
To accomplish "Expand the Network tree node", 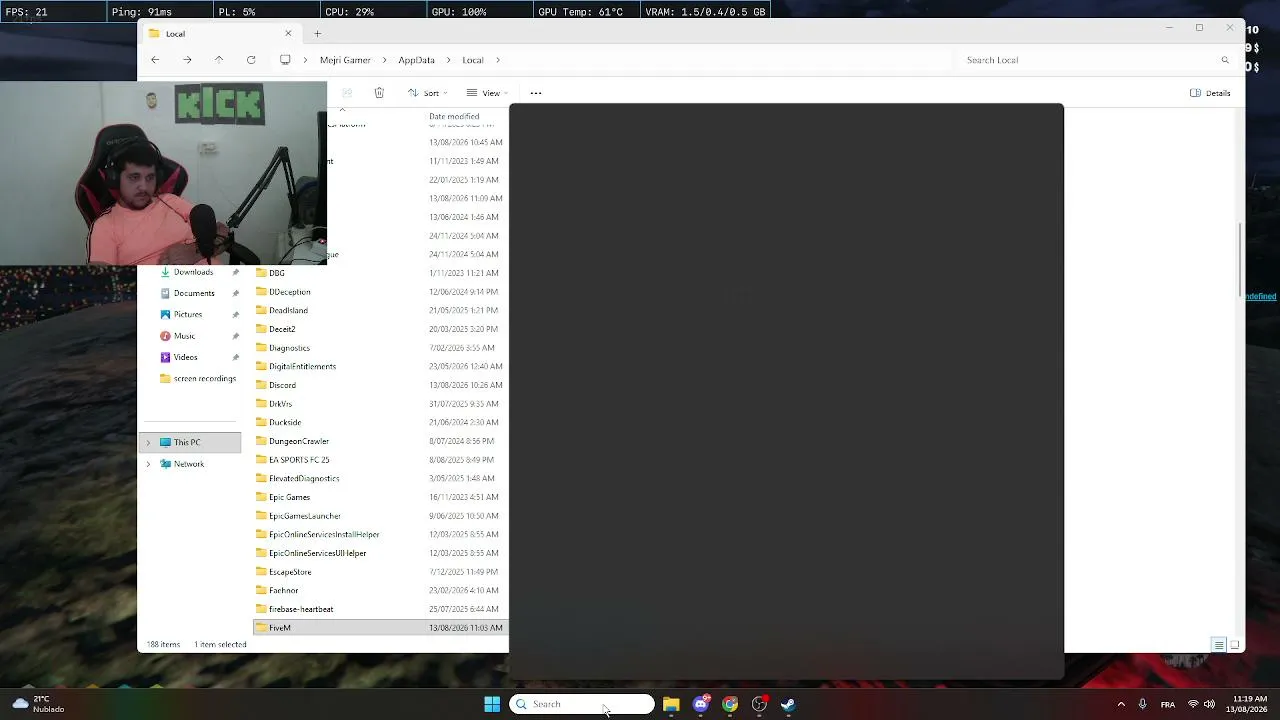I will click(x=148, y=464).
